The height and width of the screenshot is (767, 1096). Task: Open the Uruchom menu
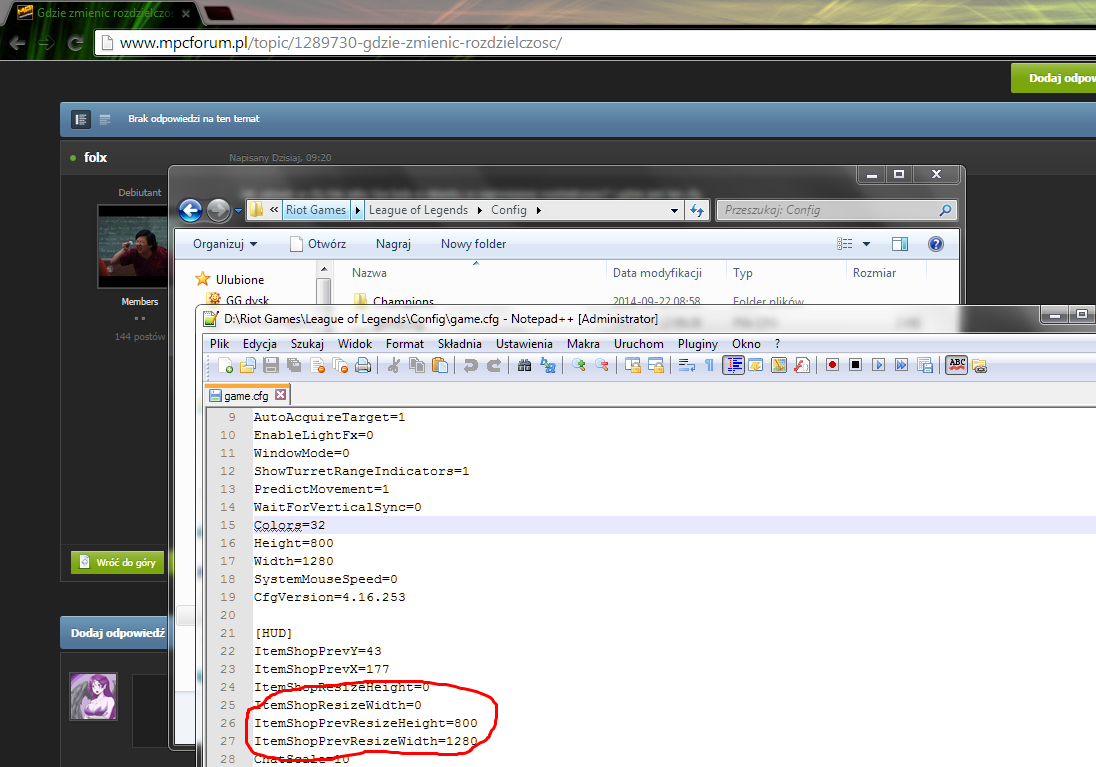tap(639, 343)
